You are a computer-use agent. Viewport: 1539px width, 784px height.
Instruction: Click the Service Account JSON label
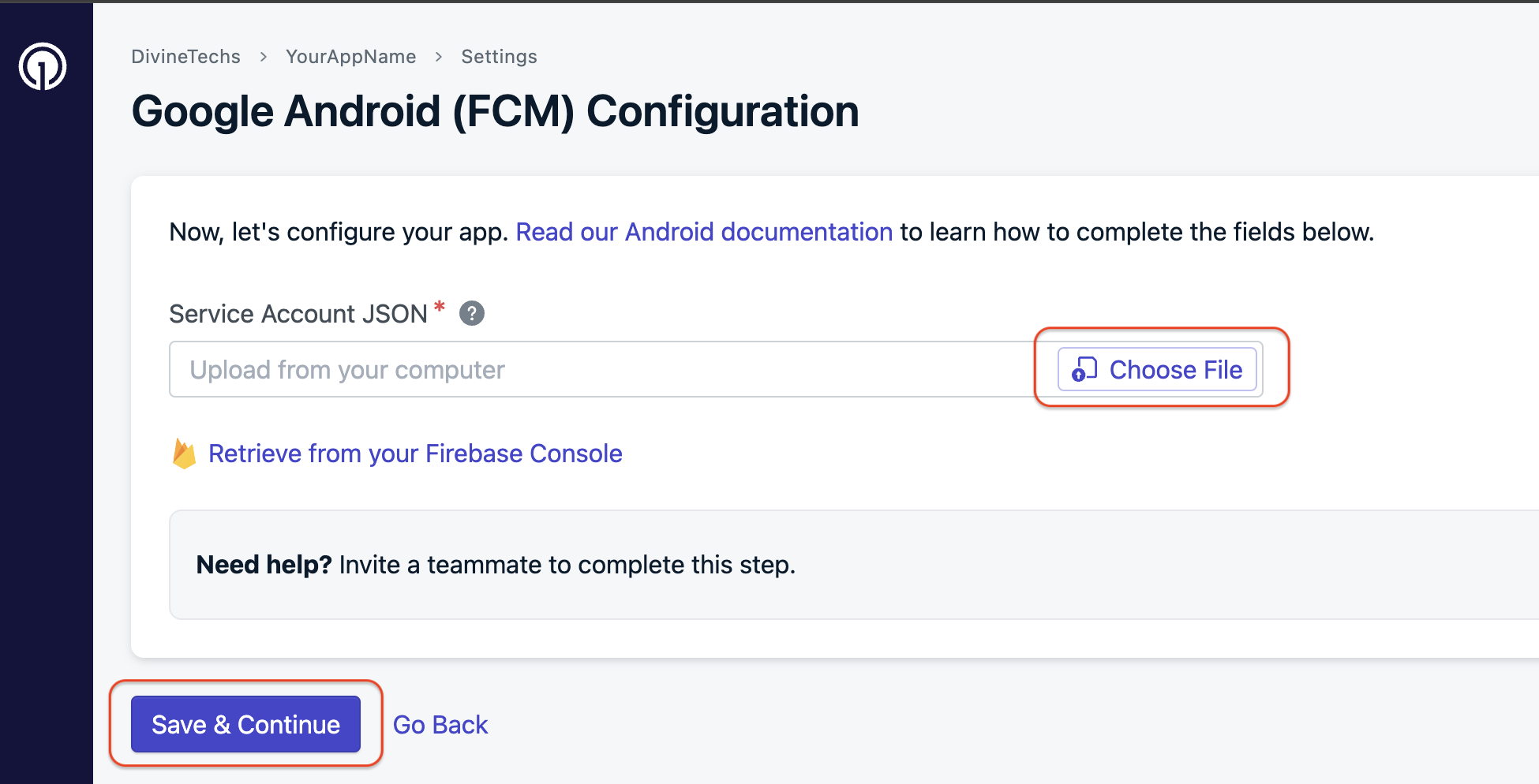tap(298, 314)
